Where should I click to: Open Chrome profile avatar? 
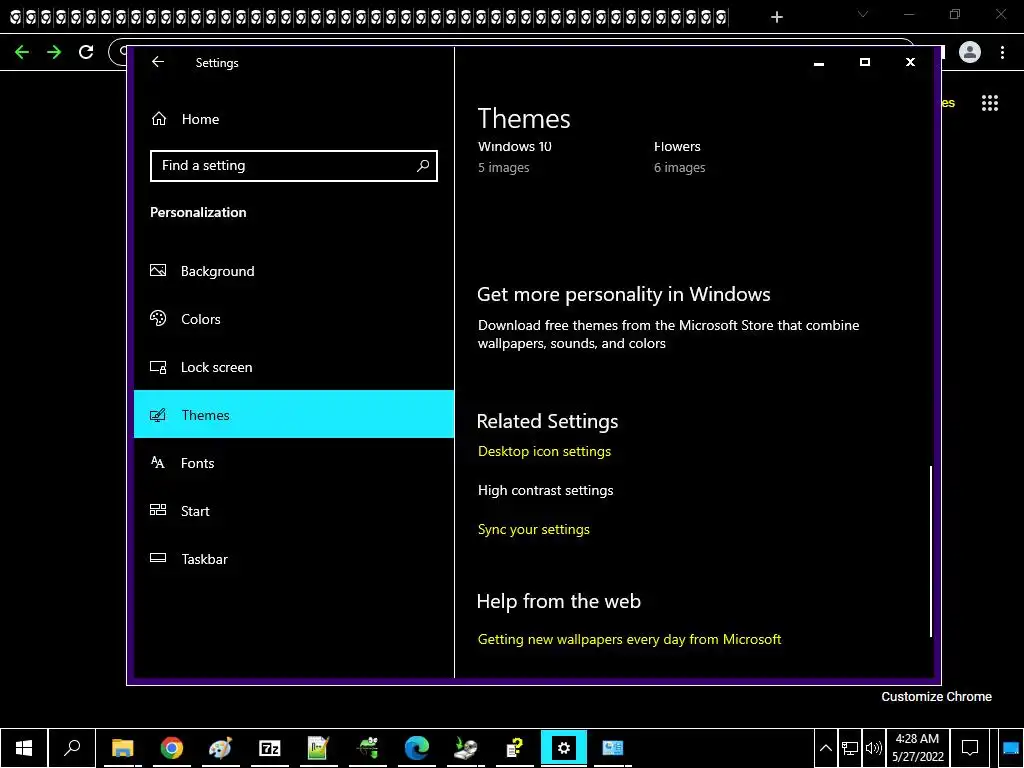click(x=970, y=52)
